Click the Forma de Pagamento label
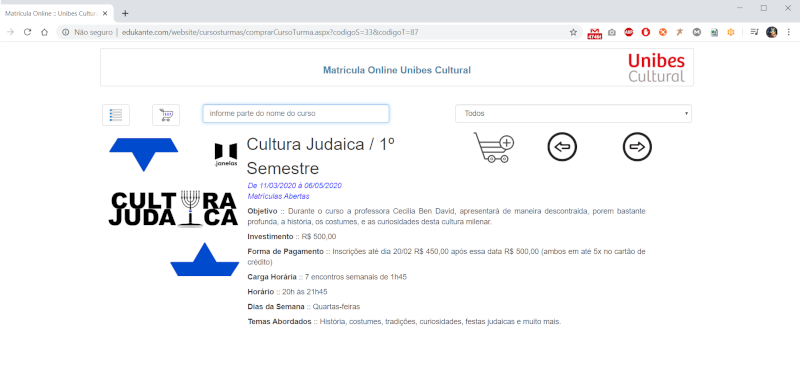This screenshot has width=800, height=373. click(286, 252)
